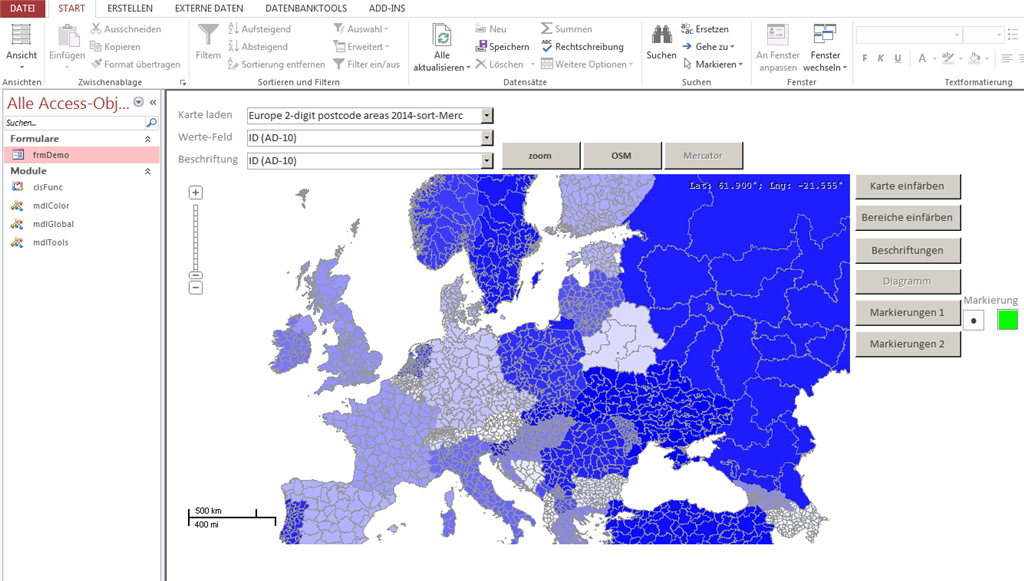Zoom in with map plus button
Screen dimensions: 1024x581
[195, 193]
